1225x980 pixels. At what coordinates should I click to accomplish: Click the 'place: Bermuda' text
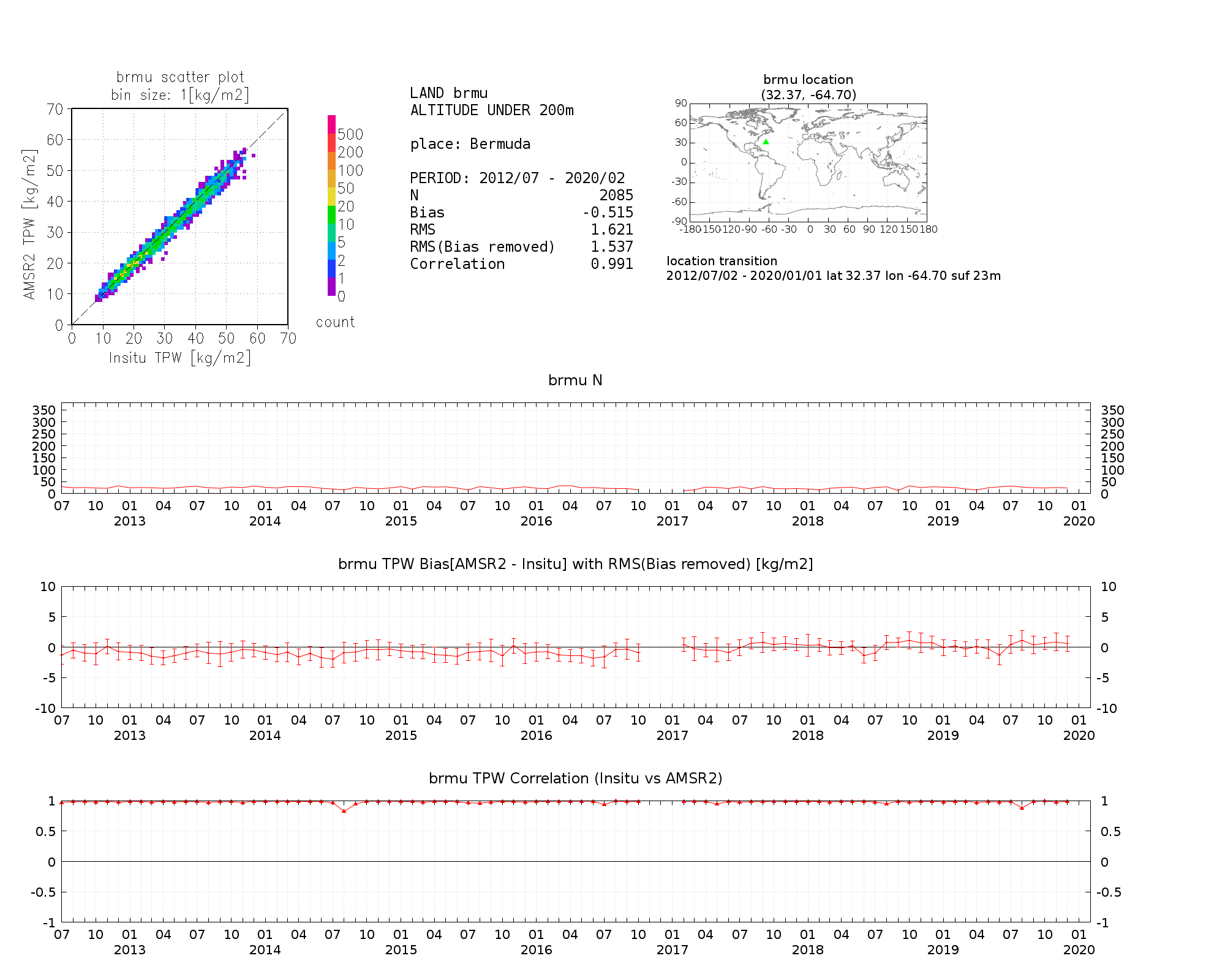(x=470, y=145)
